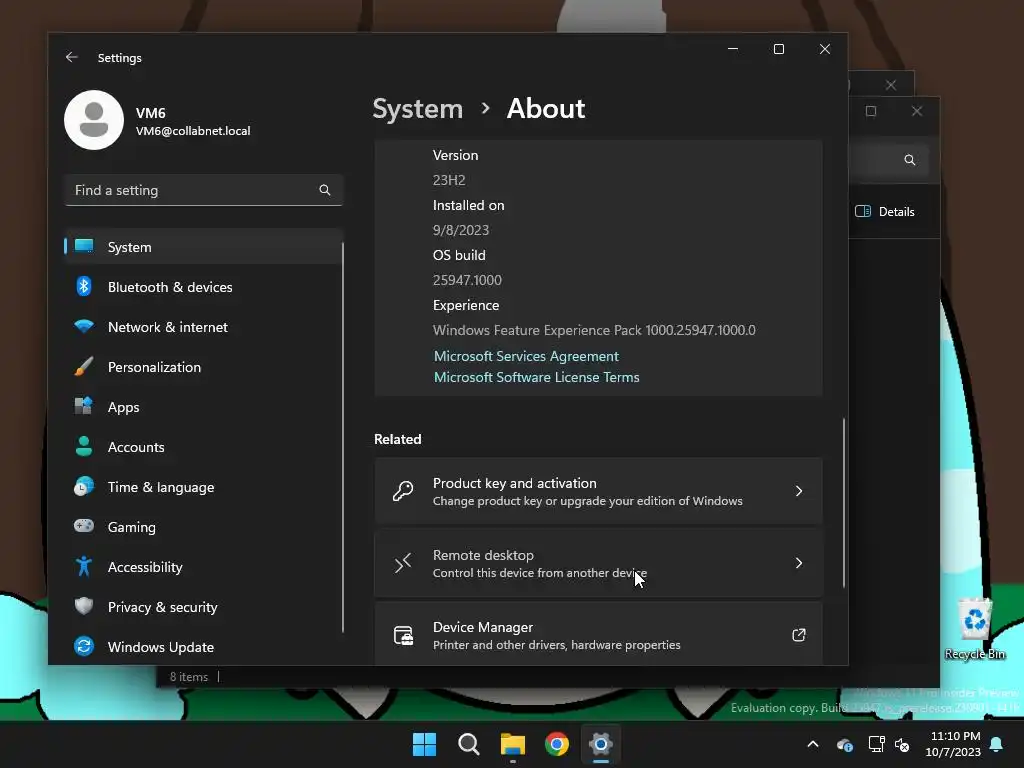Click the Privacy & security shield icon

pos(84,606)
